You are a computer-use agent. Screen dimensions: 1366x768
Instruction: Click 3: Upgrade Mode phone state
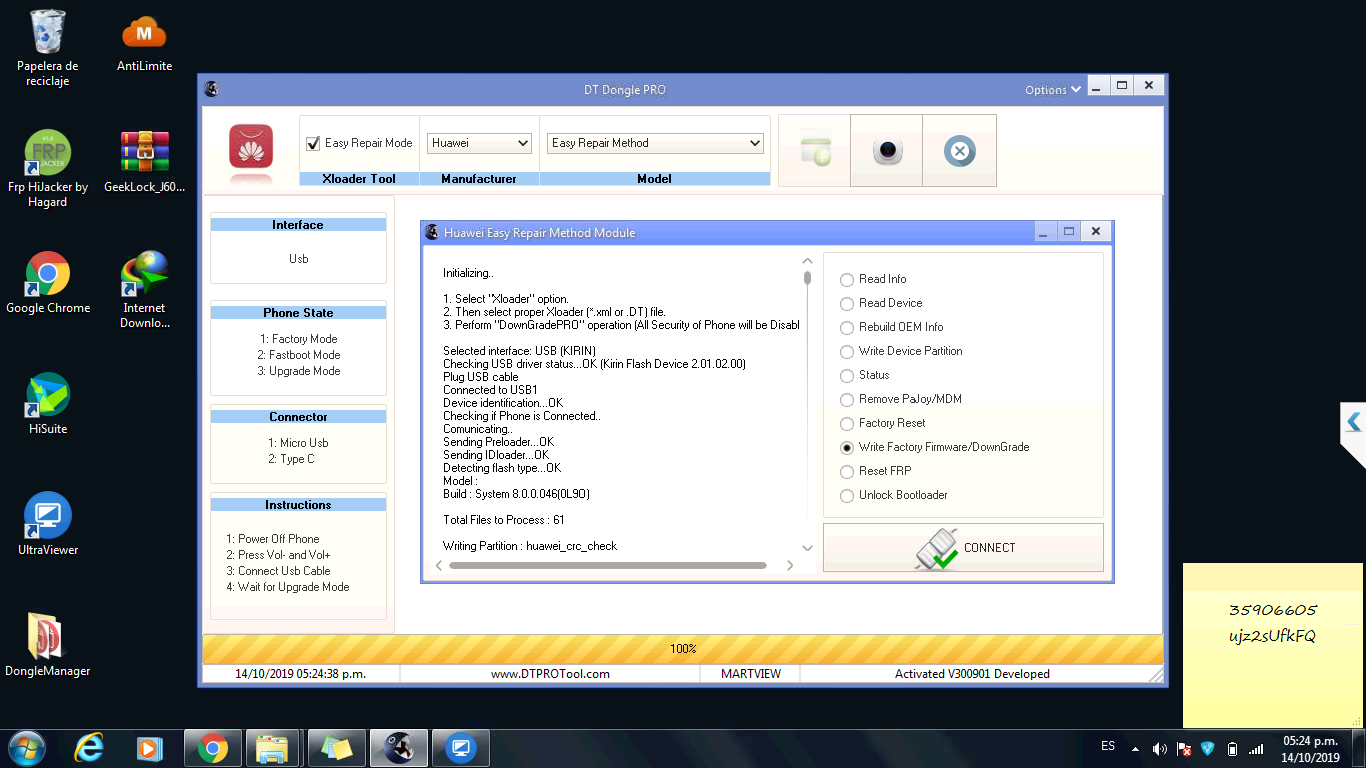click(298, 371)
